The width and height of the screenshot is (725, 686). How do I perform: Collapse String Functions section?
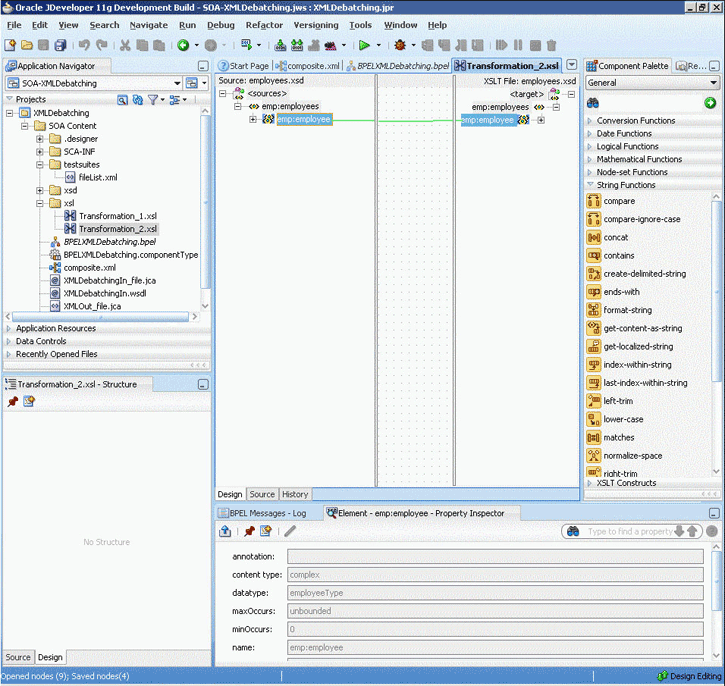[589, 184]
